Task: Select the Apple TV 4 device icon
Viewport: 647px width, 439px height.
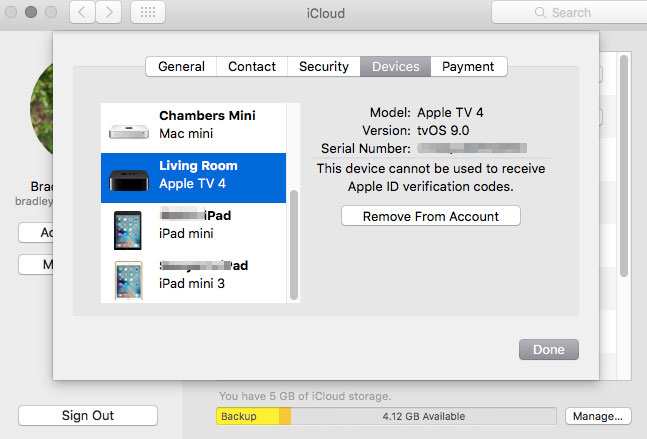Action: 129,181
